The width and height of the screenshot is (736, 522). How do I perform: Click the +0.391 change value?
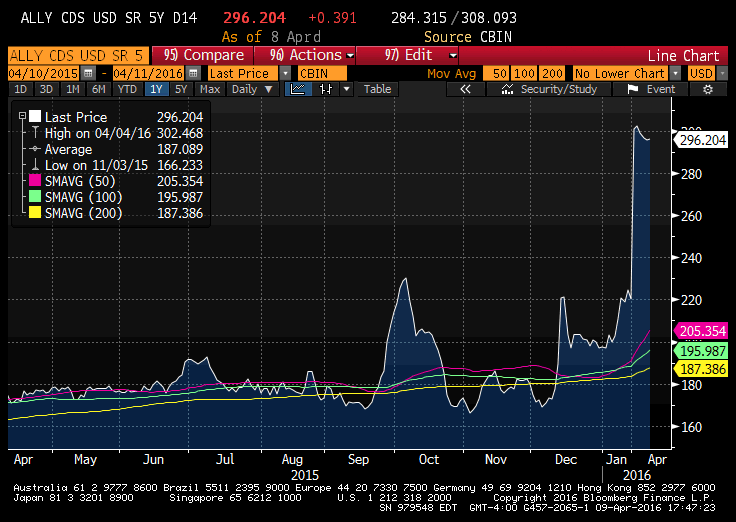[x=332, y=18]
